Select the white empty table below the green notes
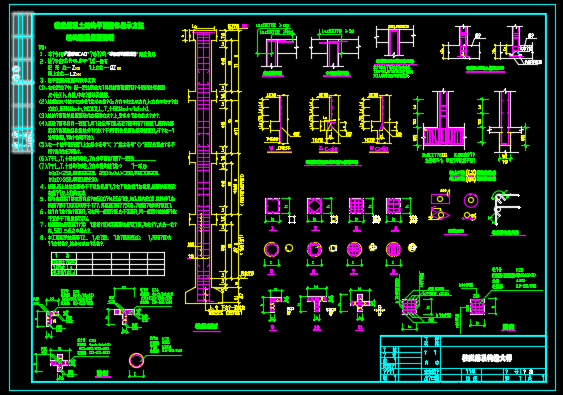Viewport: 563px width, 395px height. tap(108, 264)
